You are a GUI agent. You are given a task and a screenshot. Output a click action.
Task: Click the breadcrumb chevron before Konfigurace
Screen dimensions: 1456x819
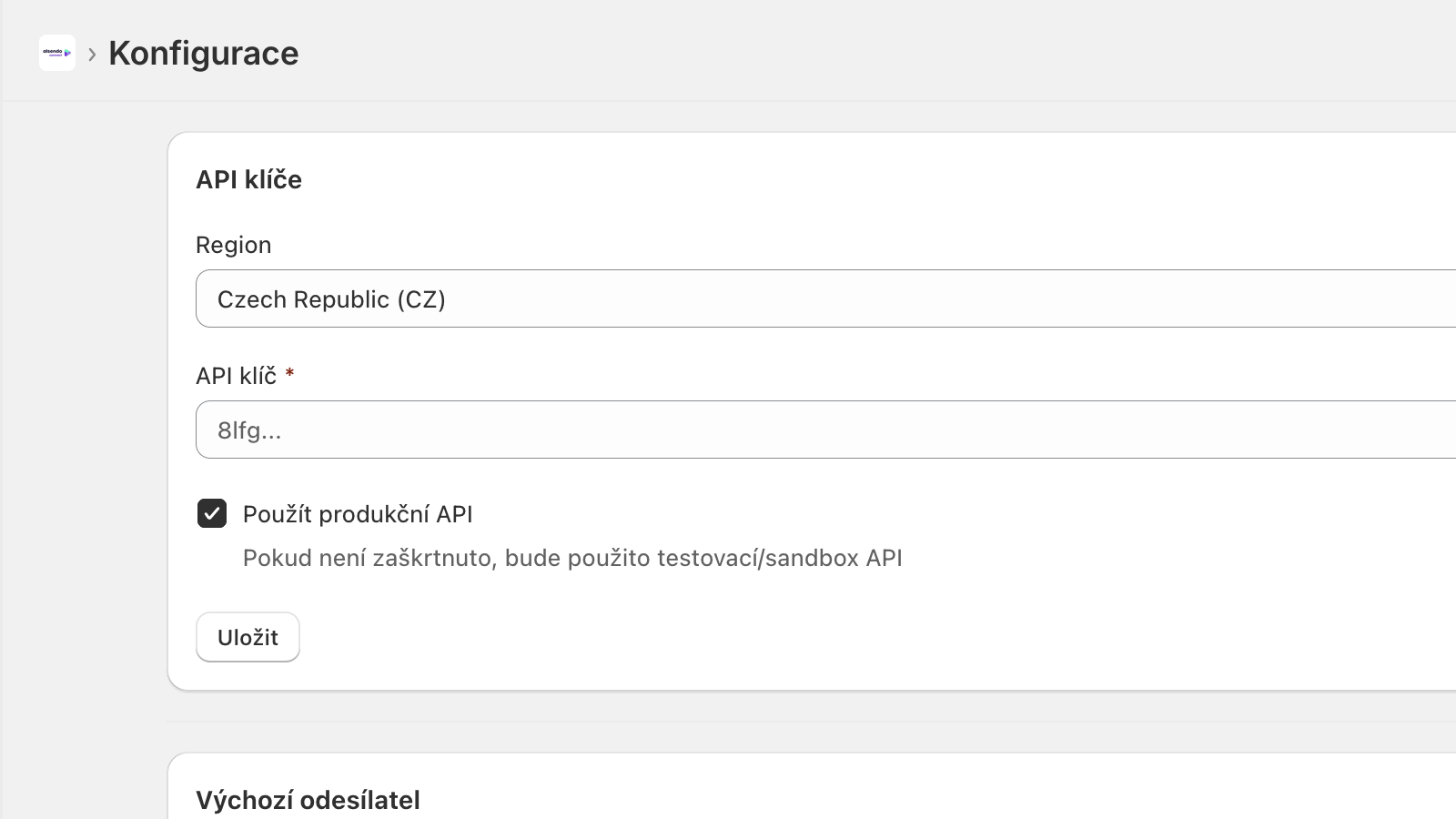click(x=92, y=55)
